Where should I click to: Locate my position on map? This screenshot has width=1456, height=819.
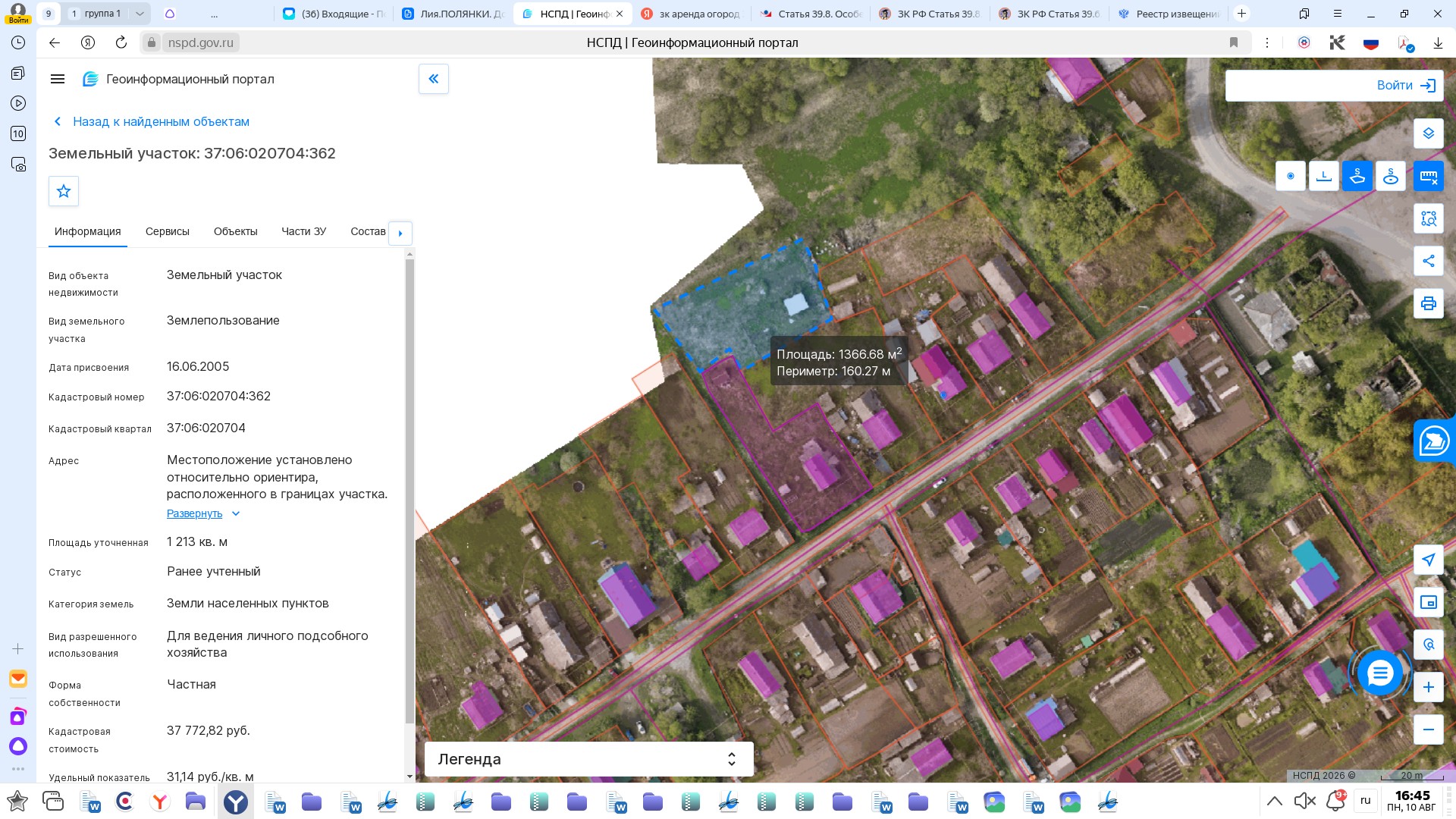(x=1428, y=560)
